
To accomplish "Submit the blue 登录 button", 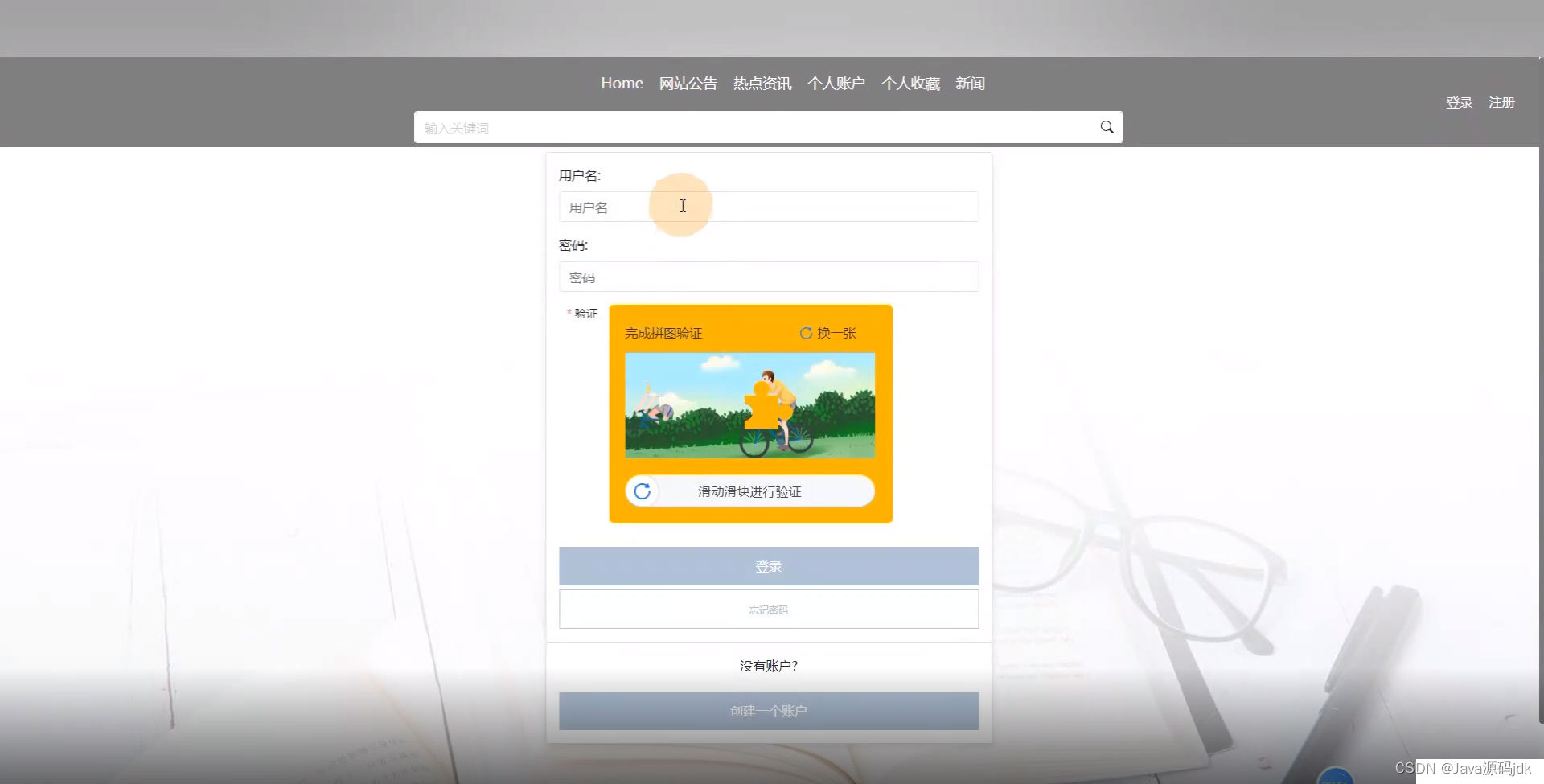I will (x=769, y=566).
